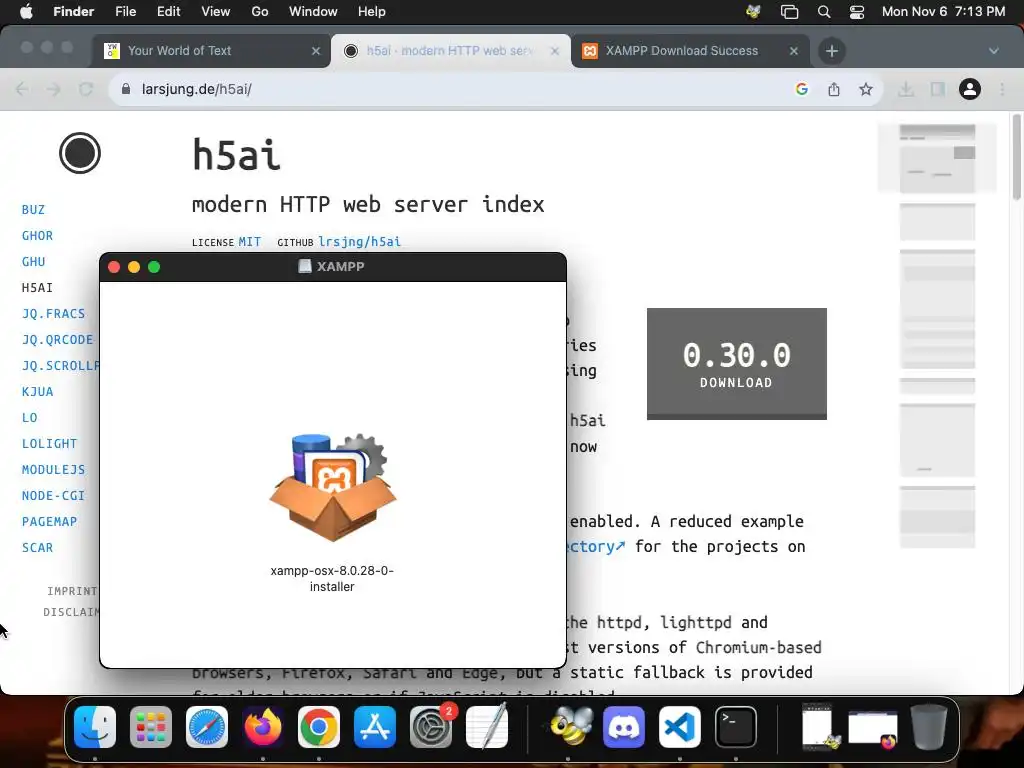This screenshot has height=768, width=1024.
Task: Close the Your World of Text tab
Action: (316, 51)
